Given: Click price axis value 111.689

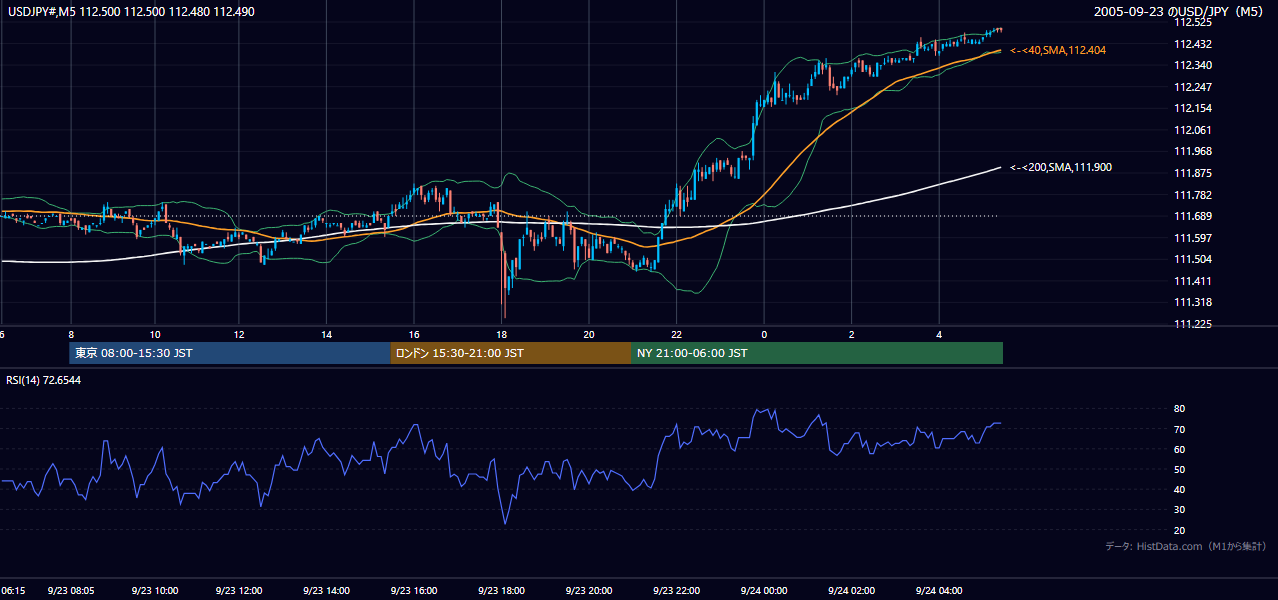Looking at the screenshot, I should [x=1193, y=216].
